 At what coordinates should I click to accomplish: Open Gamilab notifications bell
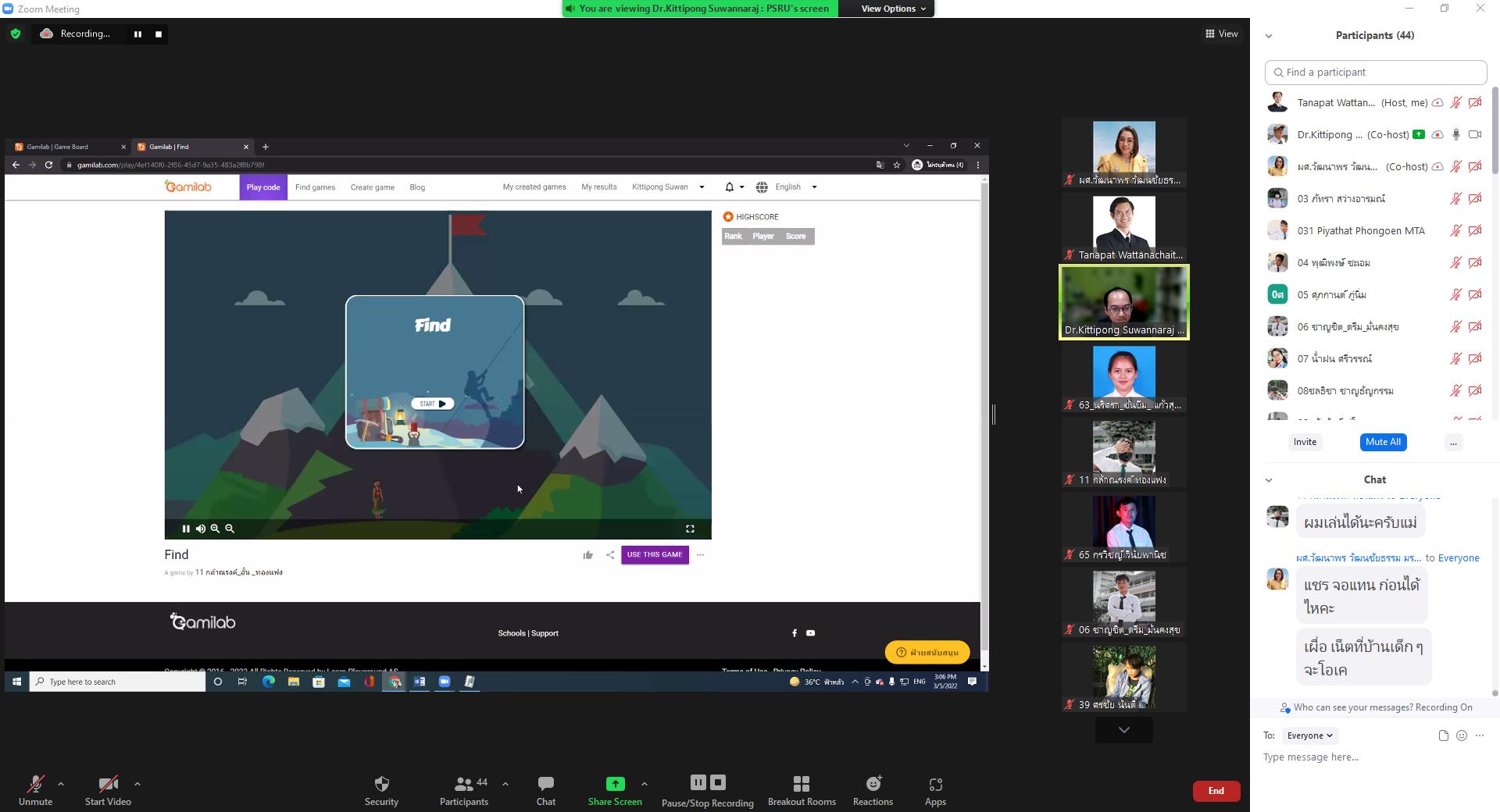730,187
